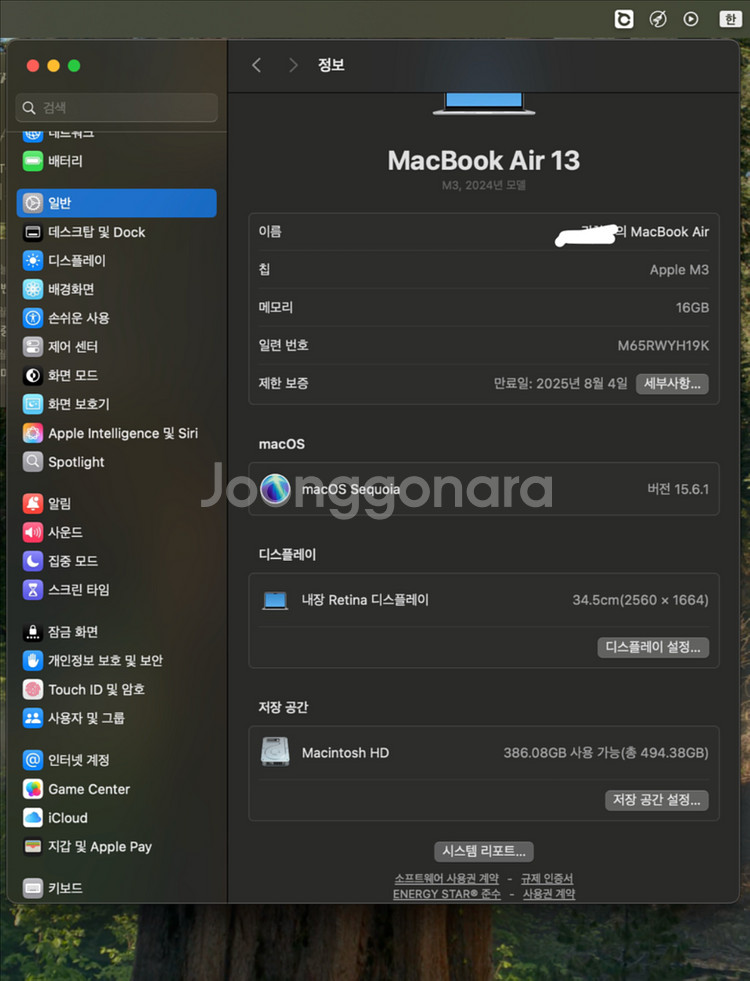Open the 사용권 계약 link

point(549,894)
